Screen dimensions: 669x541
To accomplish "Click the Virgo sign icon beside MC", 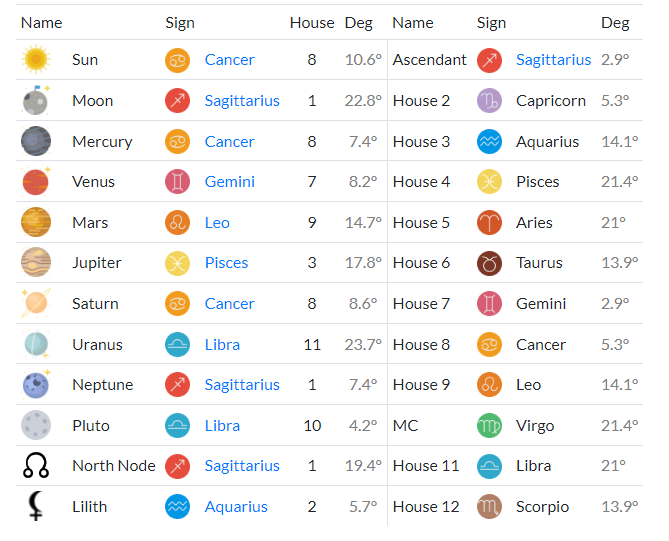I will tap(489, 425).
